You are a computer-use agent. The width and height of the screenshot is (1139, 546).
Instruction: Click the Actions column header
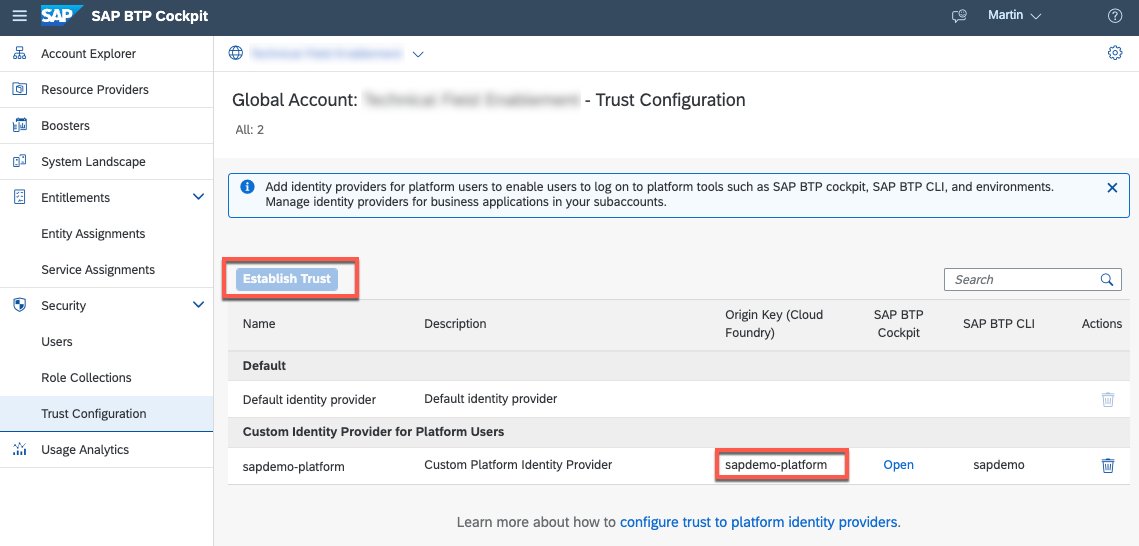pyautogui.click(x=1102, y=324)
